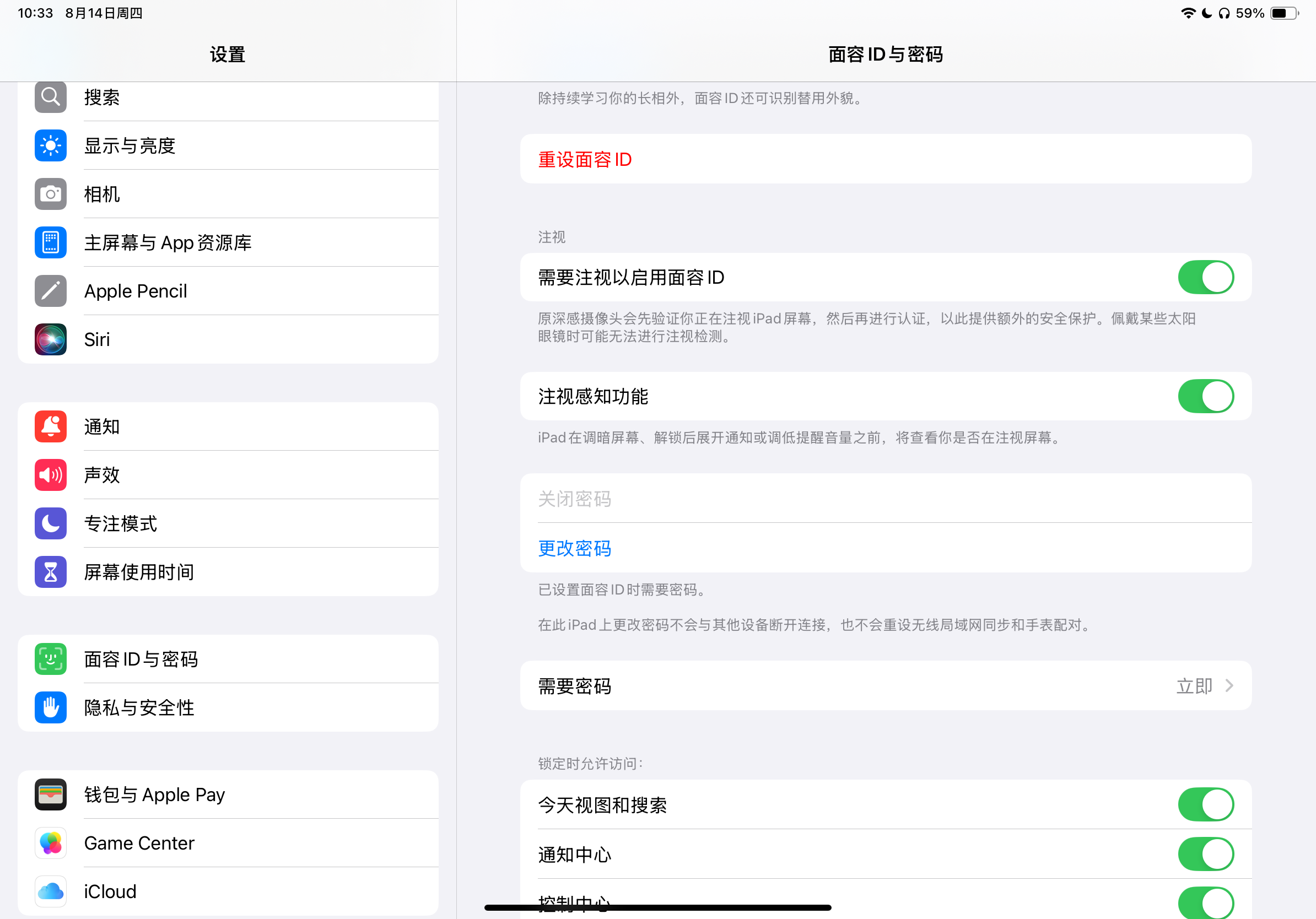Tap the Screen Time hourglass icon
Screen dimensions: 1316x919
click(x=51, y=572)
